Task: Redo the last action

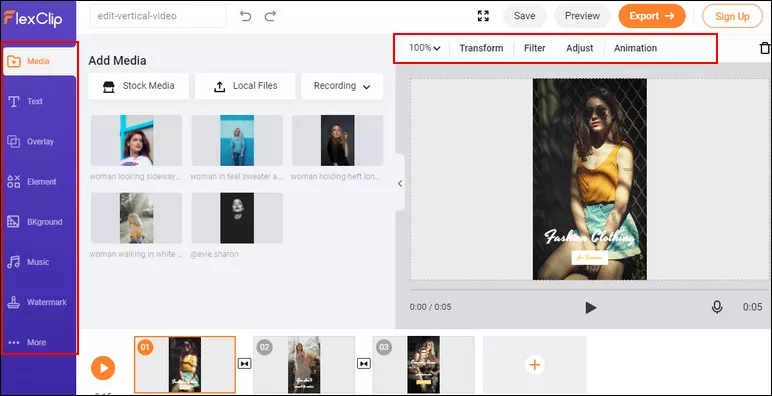Action: coord(270,16)
